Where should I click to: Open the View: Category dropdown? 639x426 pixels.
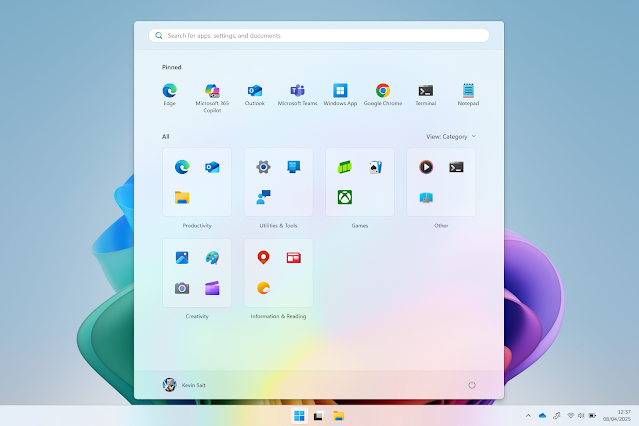point(451,137)
